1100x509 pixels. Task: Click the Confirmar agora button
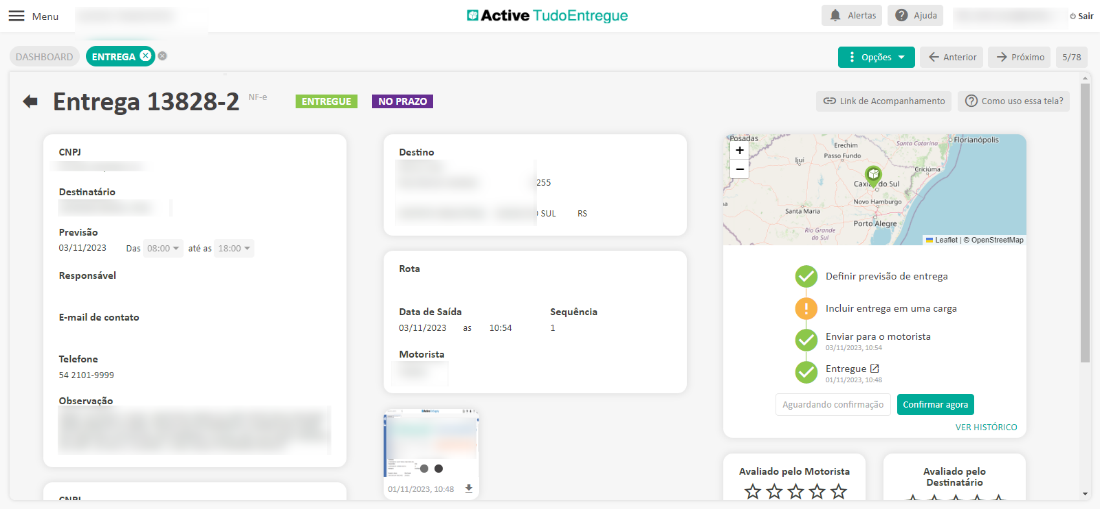(x=935, y=405)
